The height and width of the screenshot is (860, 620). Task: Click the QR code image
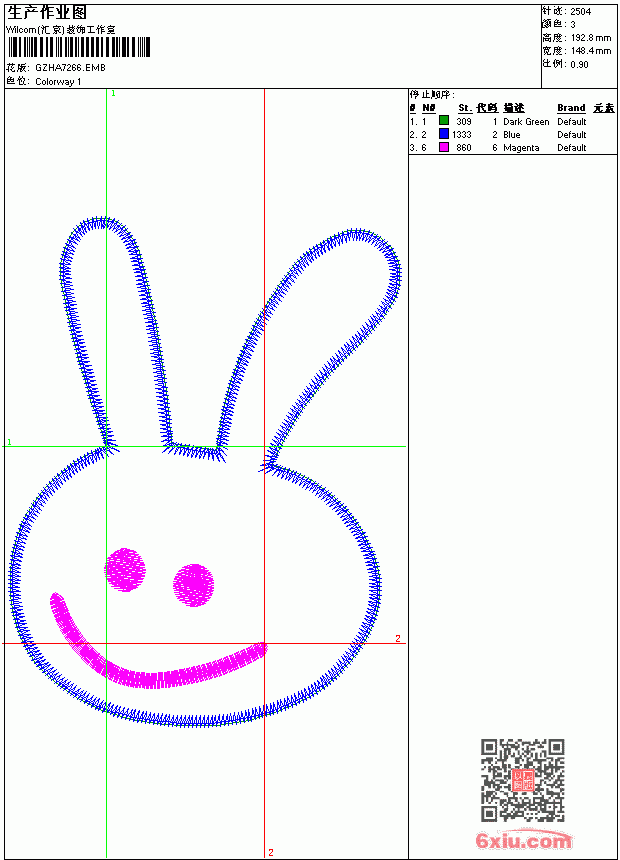[522, 779]
